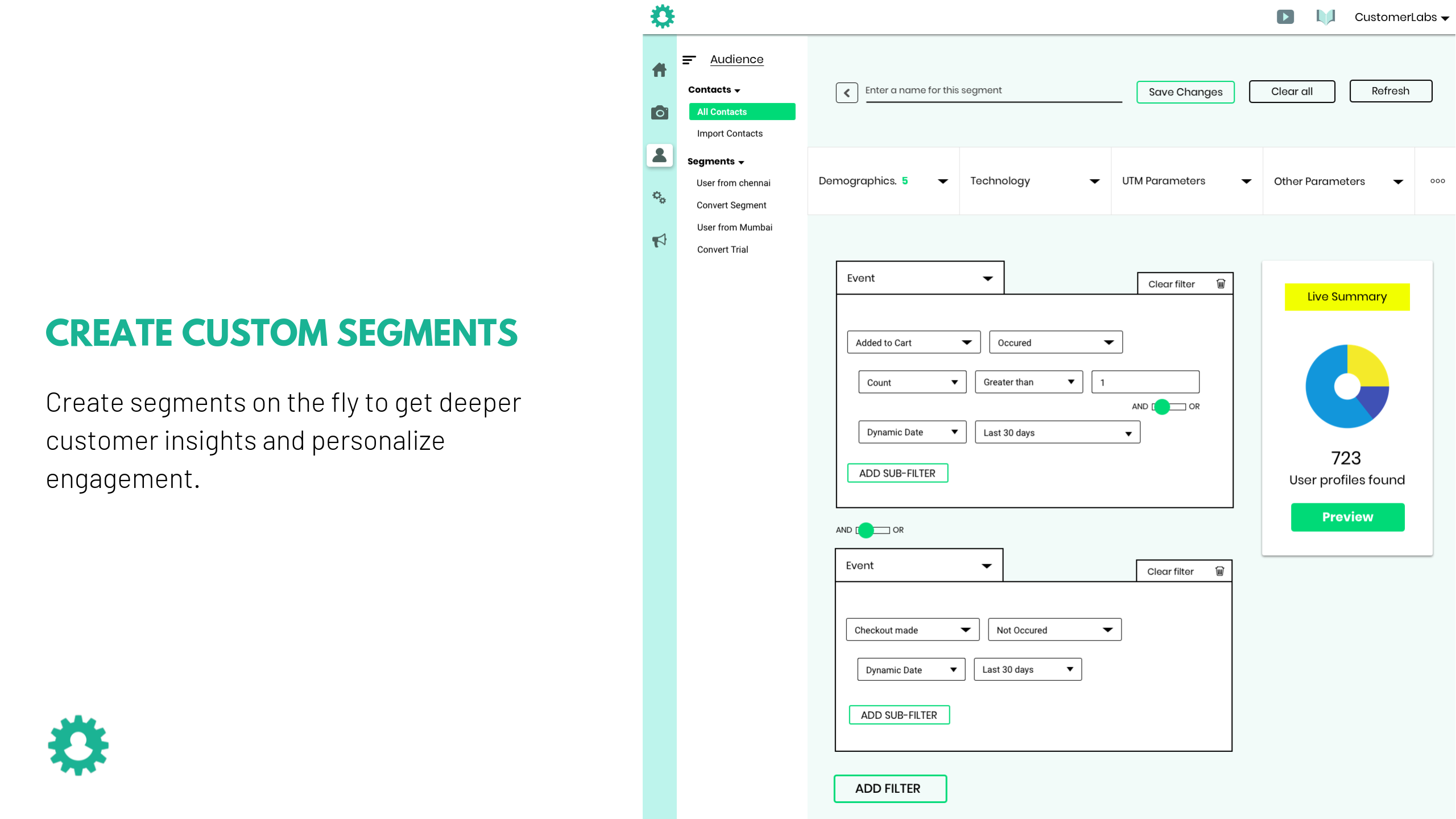Screen dimensions: 1456x819
Task: Open documentation via the book icon
Action: pos(1326,16)
